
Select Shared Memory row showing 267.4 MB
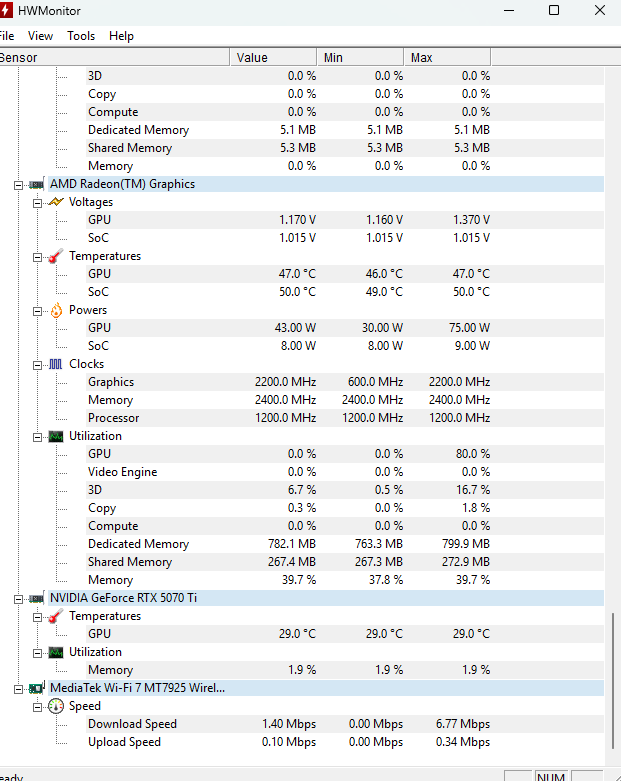[x=345, y=562]
